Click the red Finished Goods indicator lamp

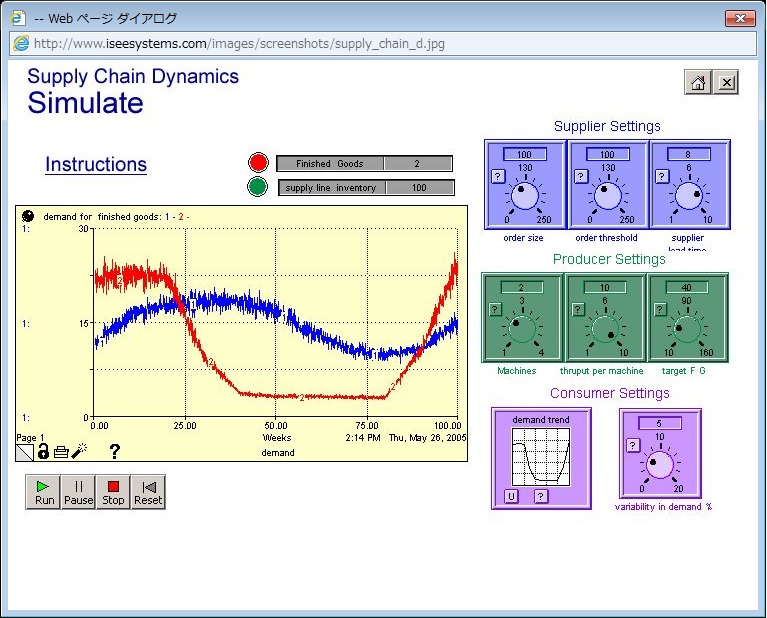tap(259, 163)
